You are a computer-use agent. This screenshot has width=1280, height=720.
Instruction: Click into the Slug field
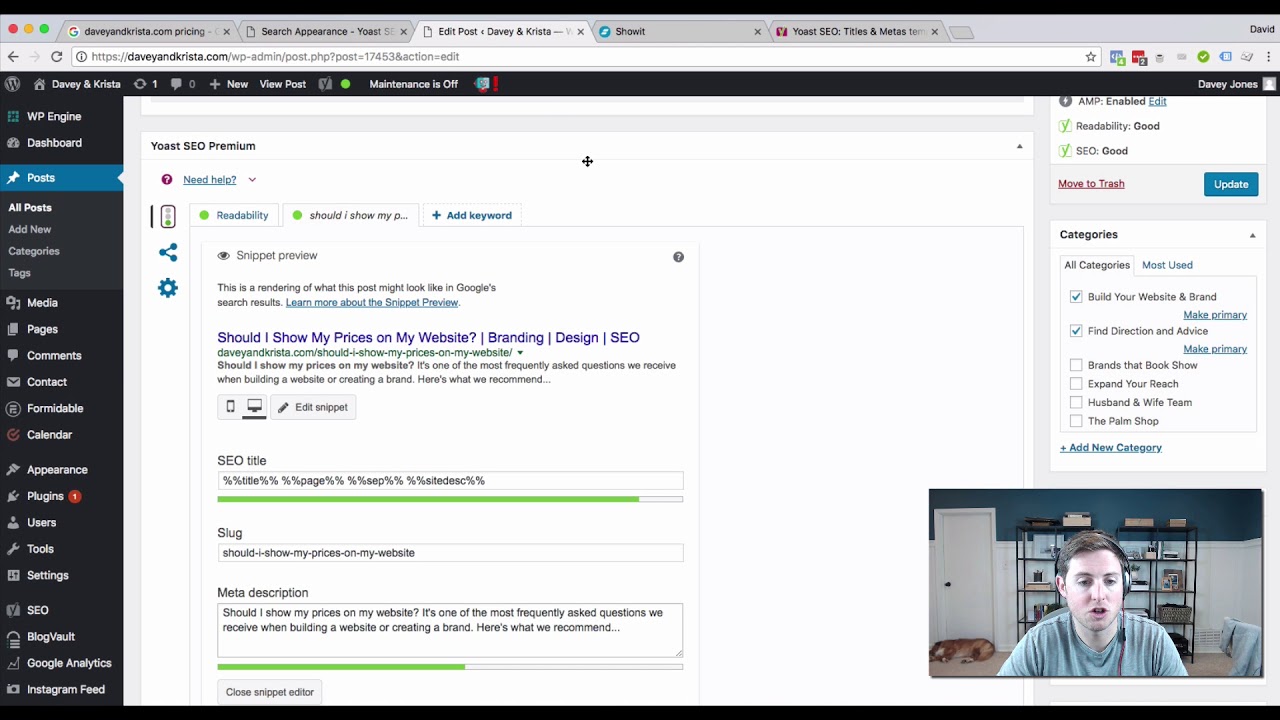coord(450,553)
